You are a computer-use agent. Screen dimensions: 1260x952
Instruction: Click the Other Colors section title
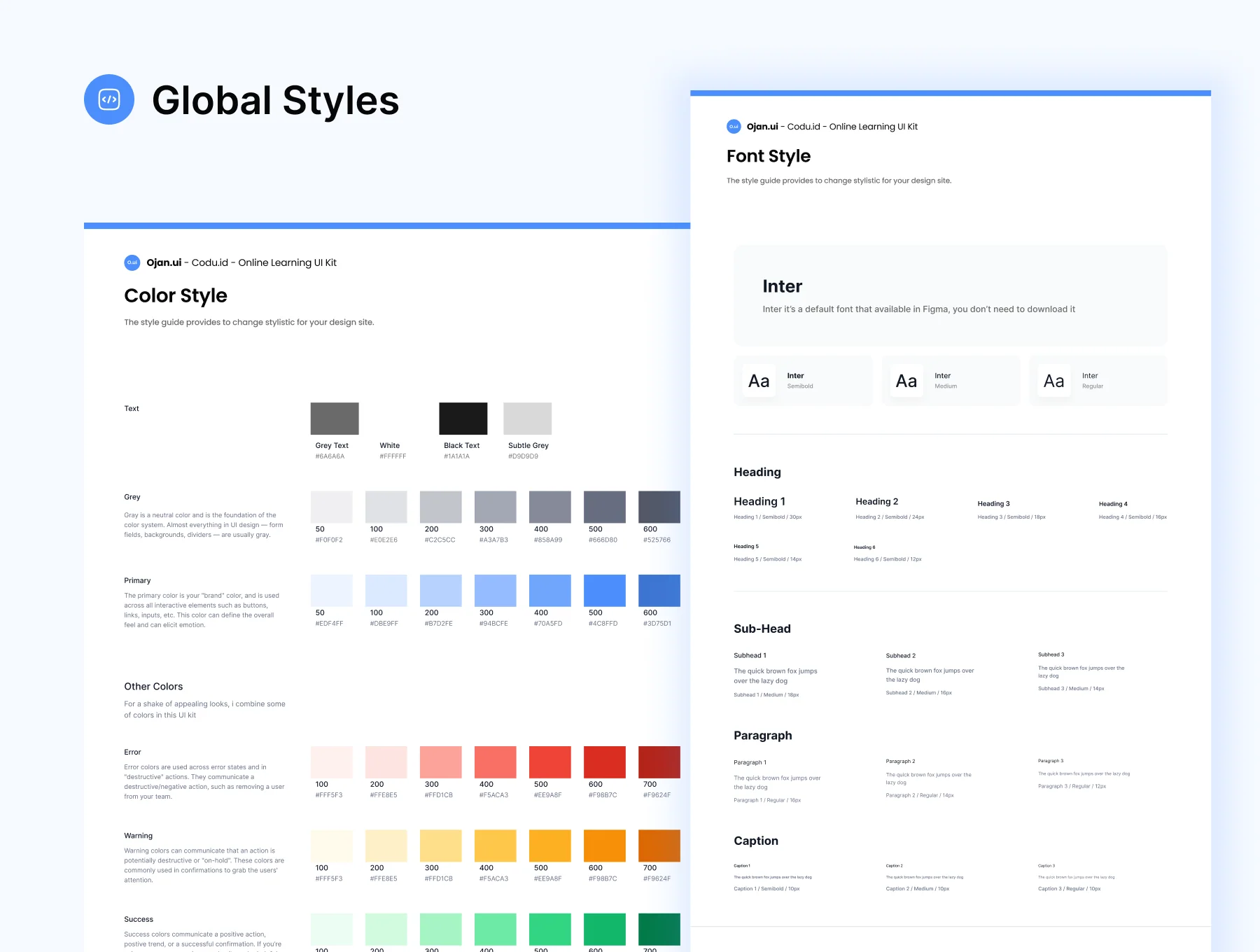click(153, 687)
